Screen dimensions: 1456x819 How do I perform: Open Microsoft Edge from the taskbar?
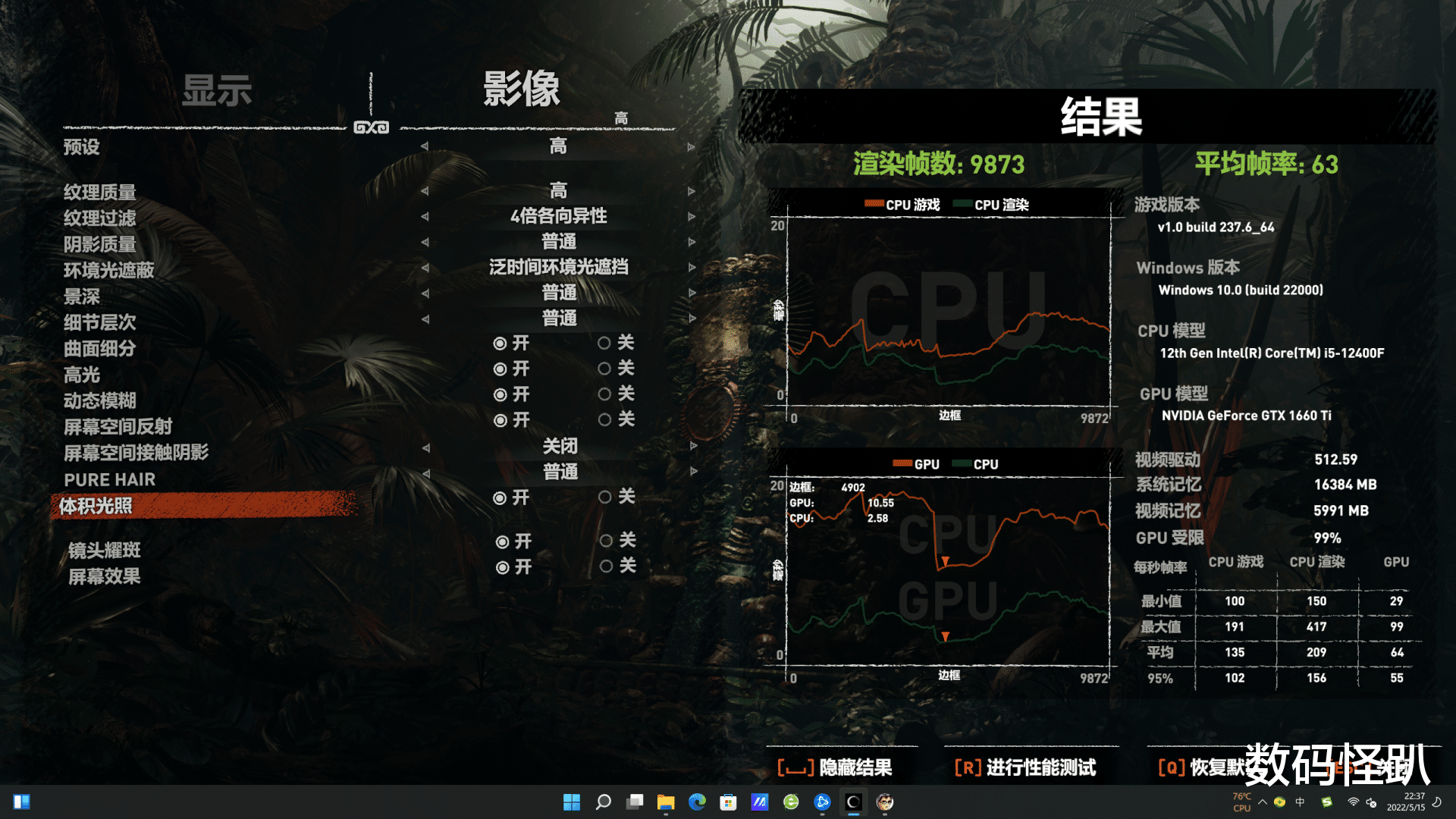(x=698, y=802)
